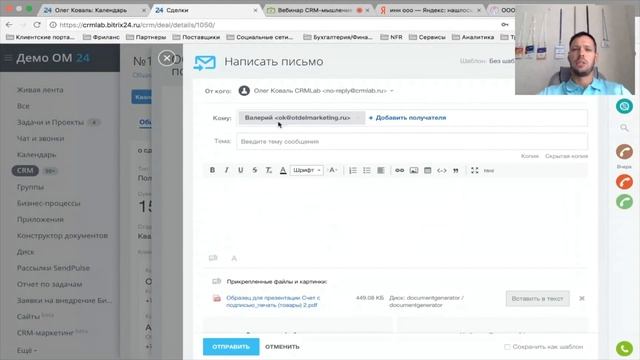Open the teal Bitrix24 notifications icon

click(624, 107)
